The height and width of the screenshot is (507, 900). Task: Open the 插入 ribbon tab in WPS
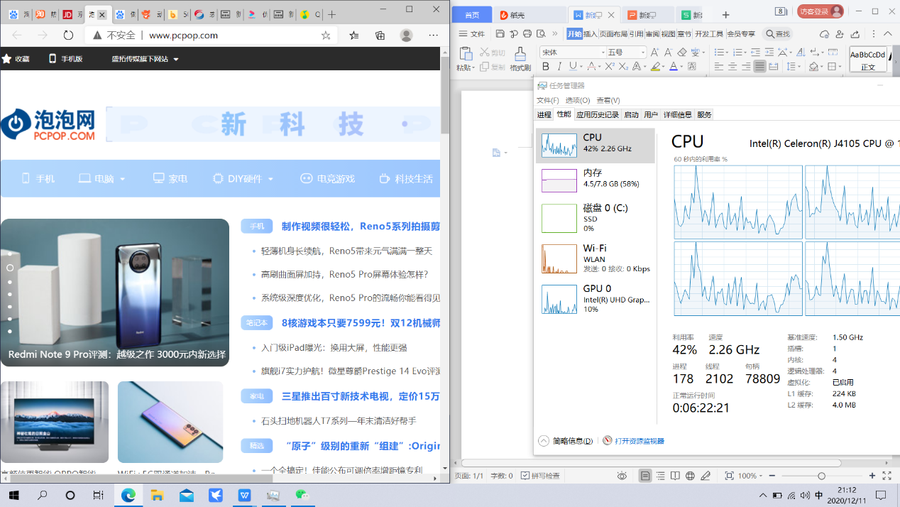pyautogui.click(x=590, y=34)
